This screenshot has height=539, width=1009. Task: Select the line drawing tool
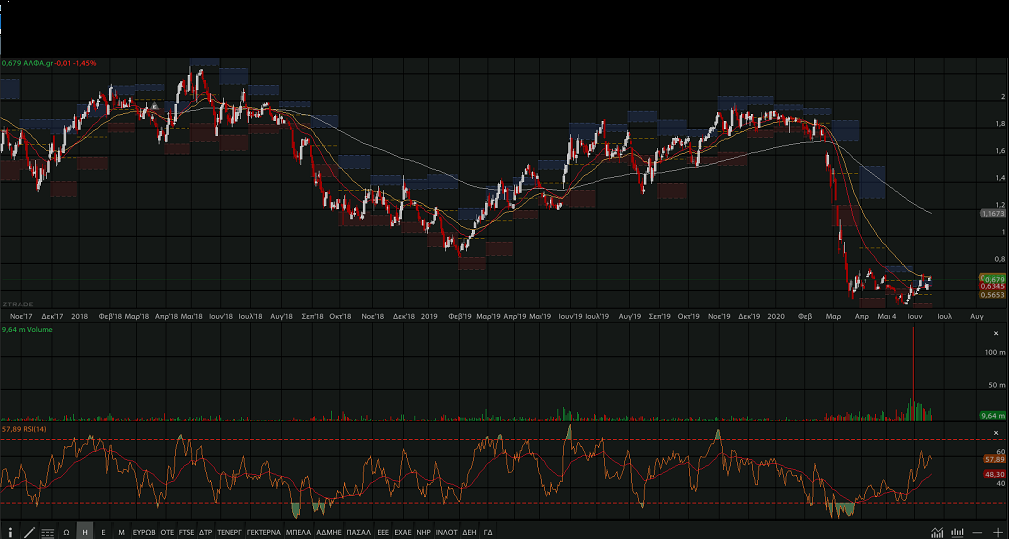pos(28,532)
